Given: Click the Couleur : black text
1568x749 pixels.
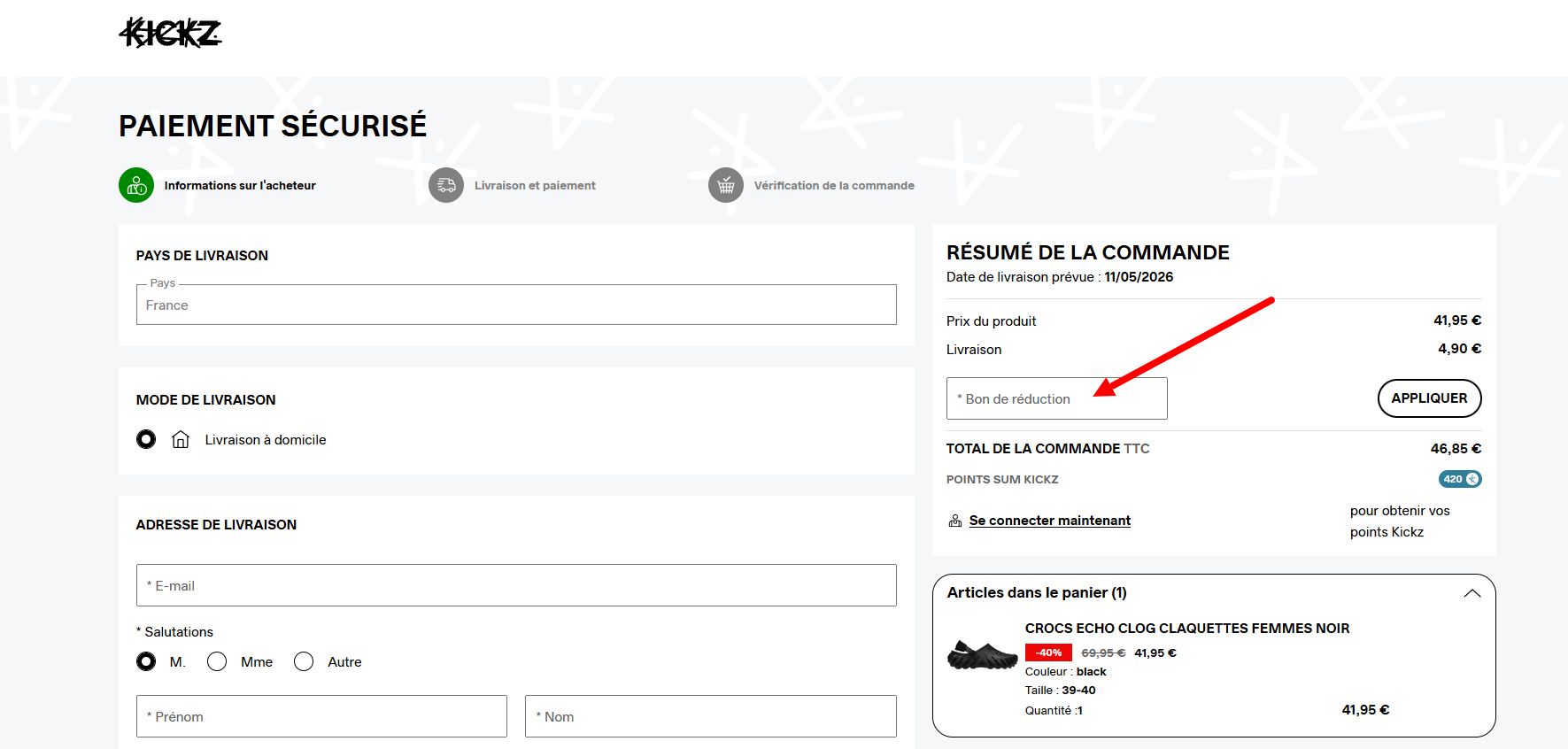Looking at the screenshot, I should (1066, 672).
